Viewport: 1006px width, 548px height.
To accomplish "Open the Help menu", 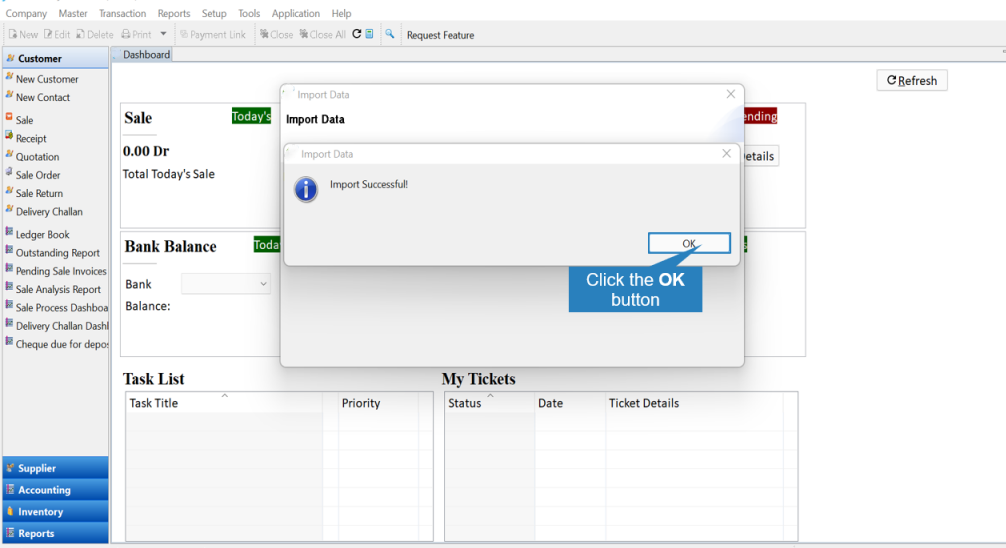I will (x=341, y=13).
